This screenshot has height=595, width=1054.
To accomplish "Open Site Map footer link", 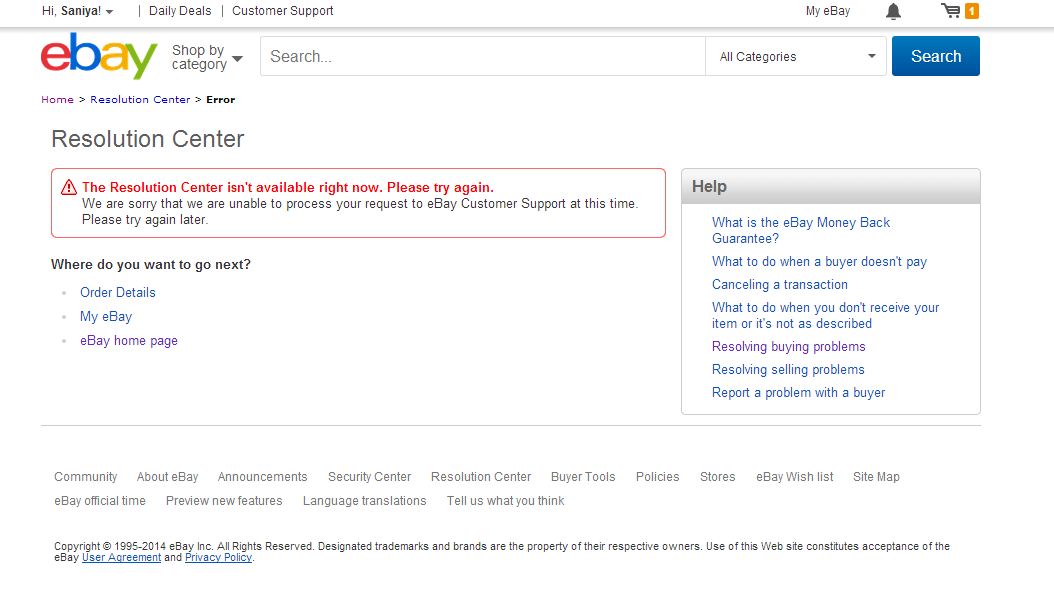I will [x=876, y=477].
